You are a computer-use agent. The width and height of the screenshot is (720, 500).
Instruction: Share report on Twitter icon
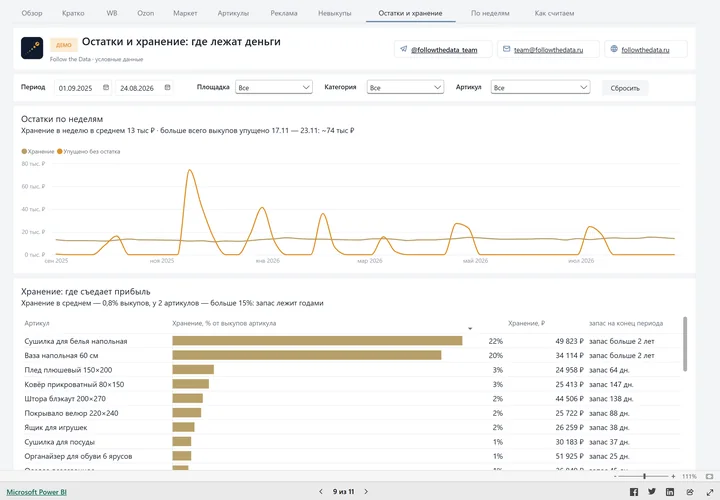tap(652, 492)
